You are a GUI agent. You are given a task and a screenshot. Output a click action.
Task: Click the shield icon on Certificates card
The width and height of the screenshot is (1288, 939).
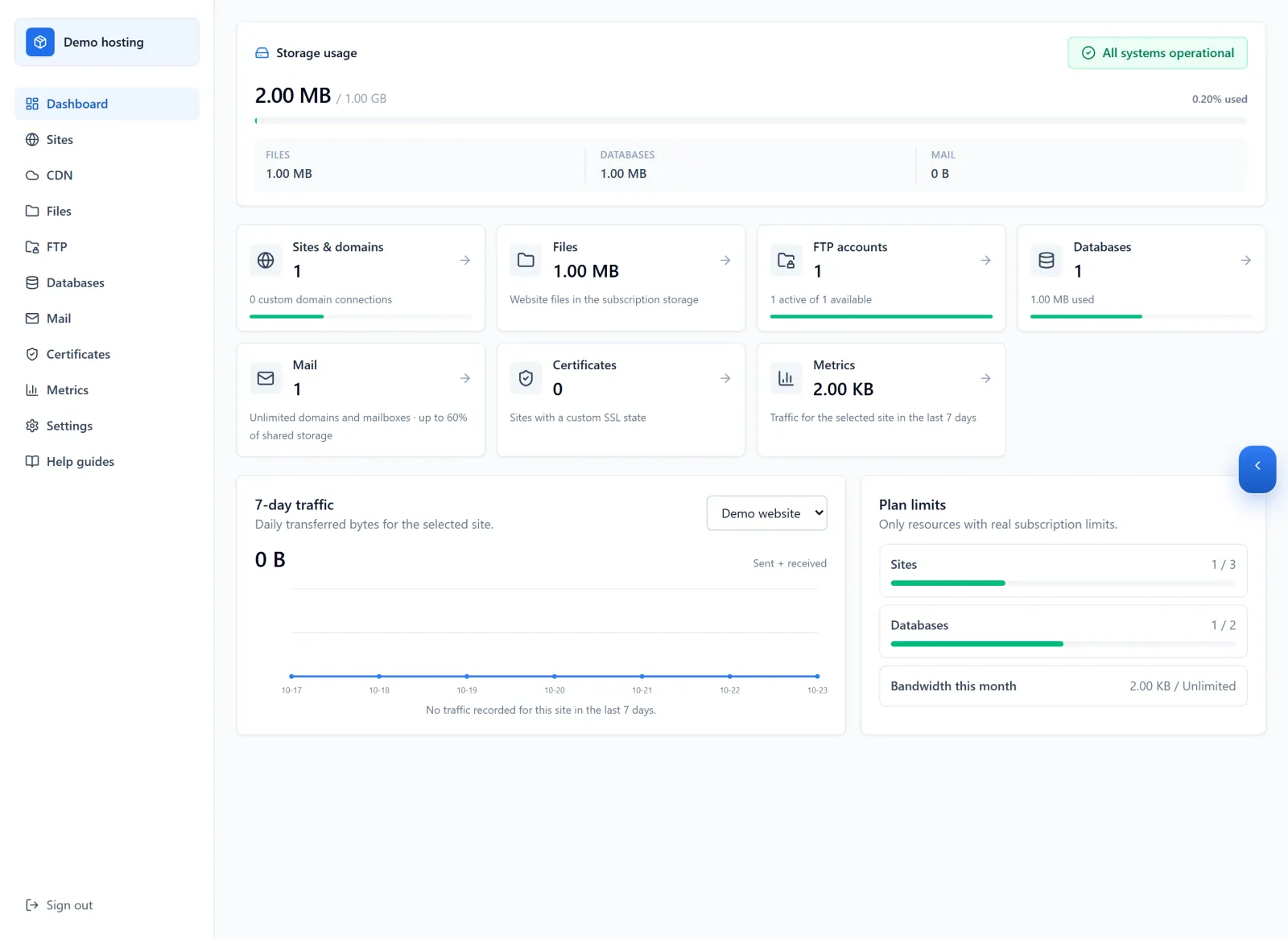(526, 378)
